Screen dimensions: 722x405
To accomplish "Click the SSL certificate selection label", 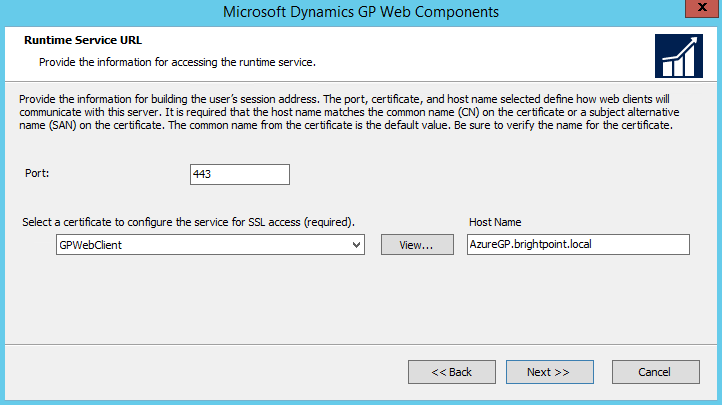I will coord(189,221).
